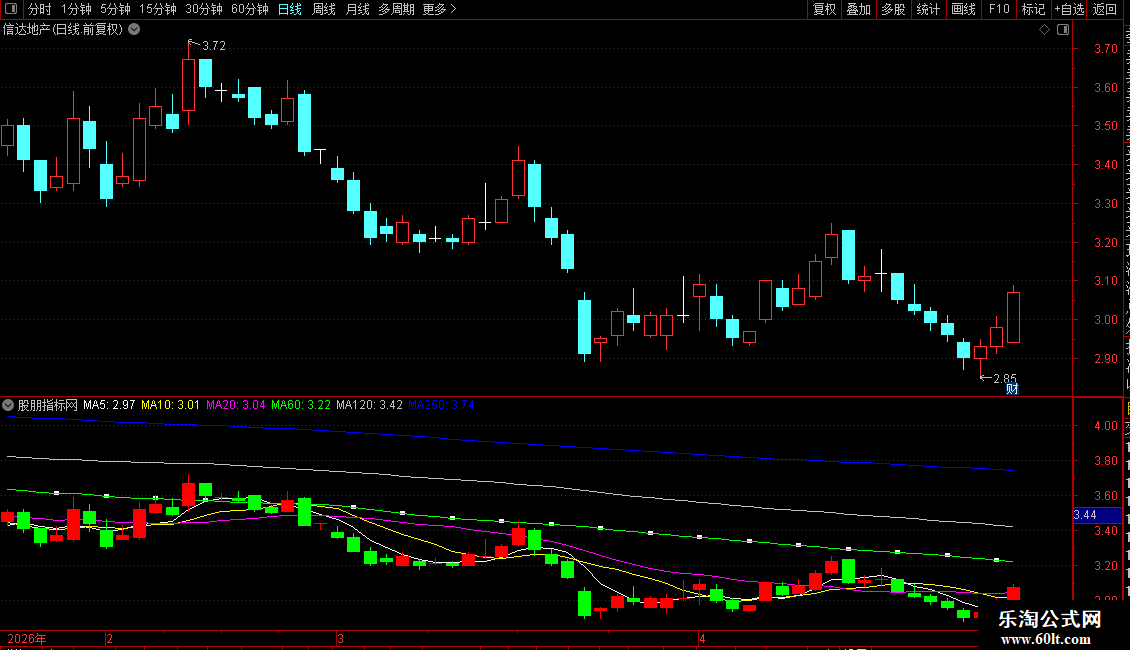The image size is (1130, 650).
Task: Click the MA20: 3.04 indicator label
Action: pos(236,405)
